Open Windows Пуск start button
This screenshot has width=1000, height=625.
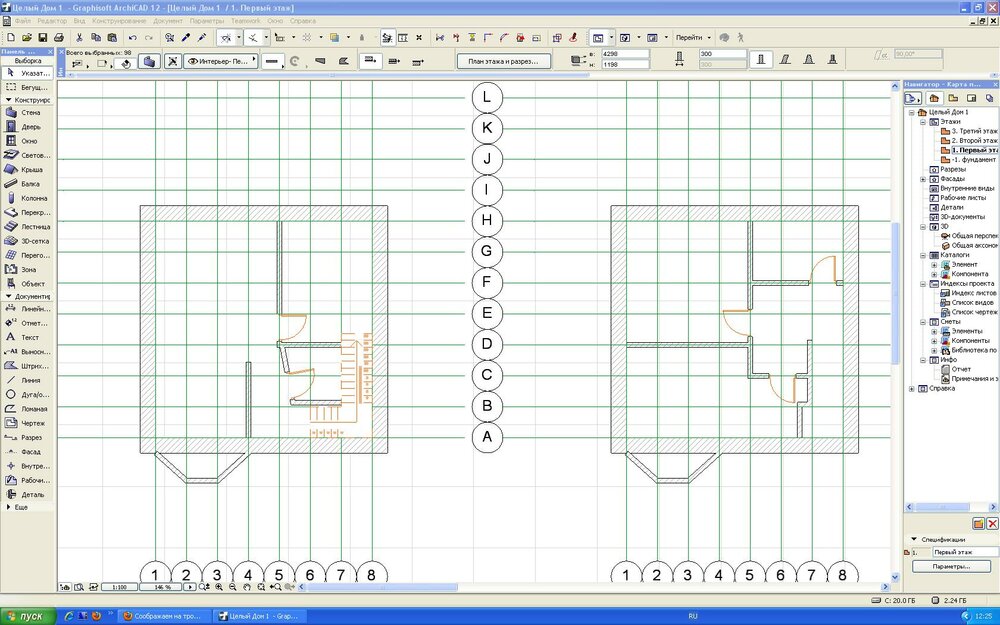click(25, 616)
